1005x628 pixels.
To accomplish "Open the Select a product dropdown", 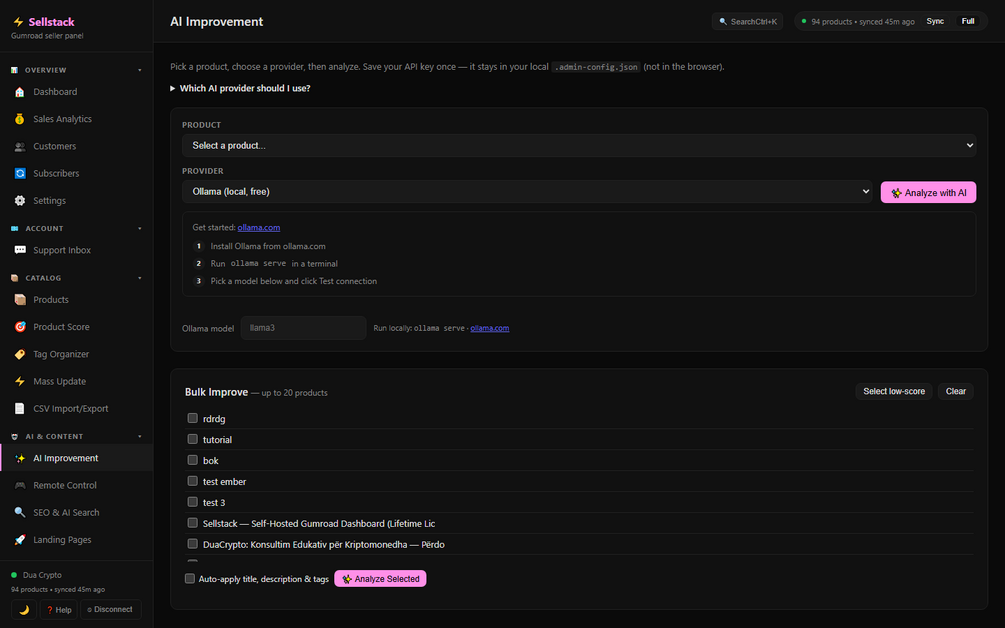I will (579, 145).
